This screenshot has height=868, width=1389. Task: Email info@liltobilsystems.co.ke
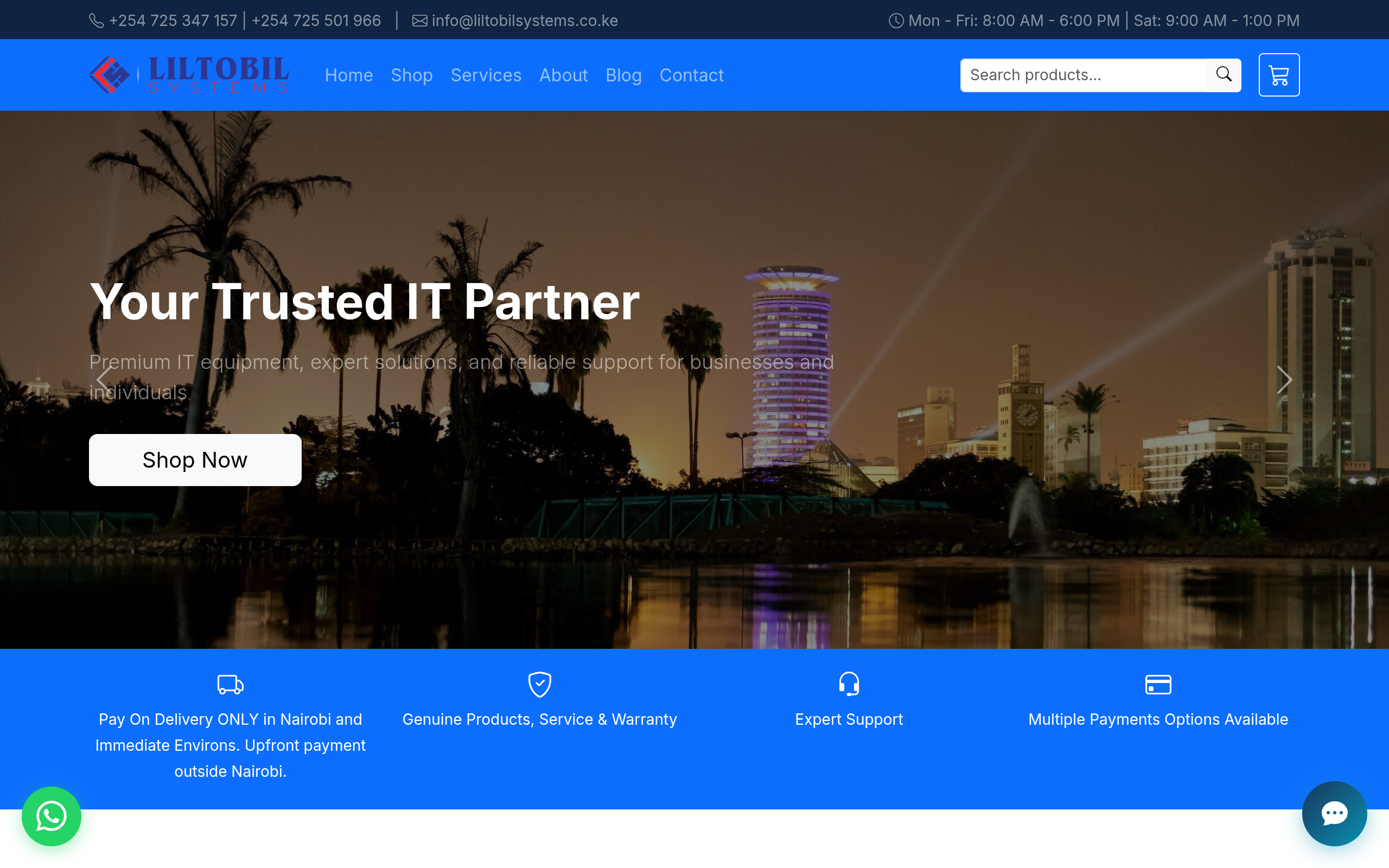(x=525, y=21)
